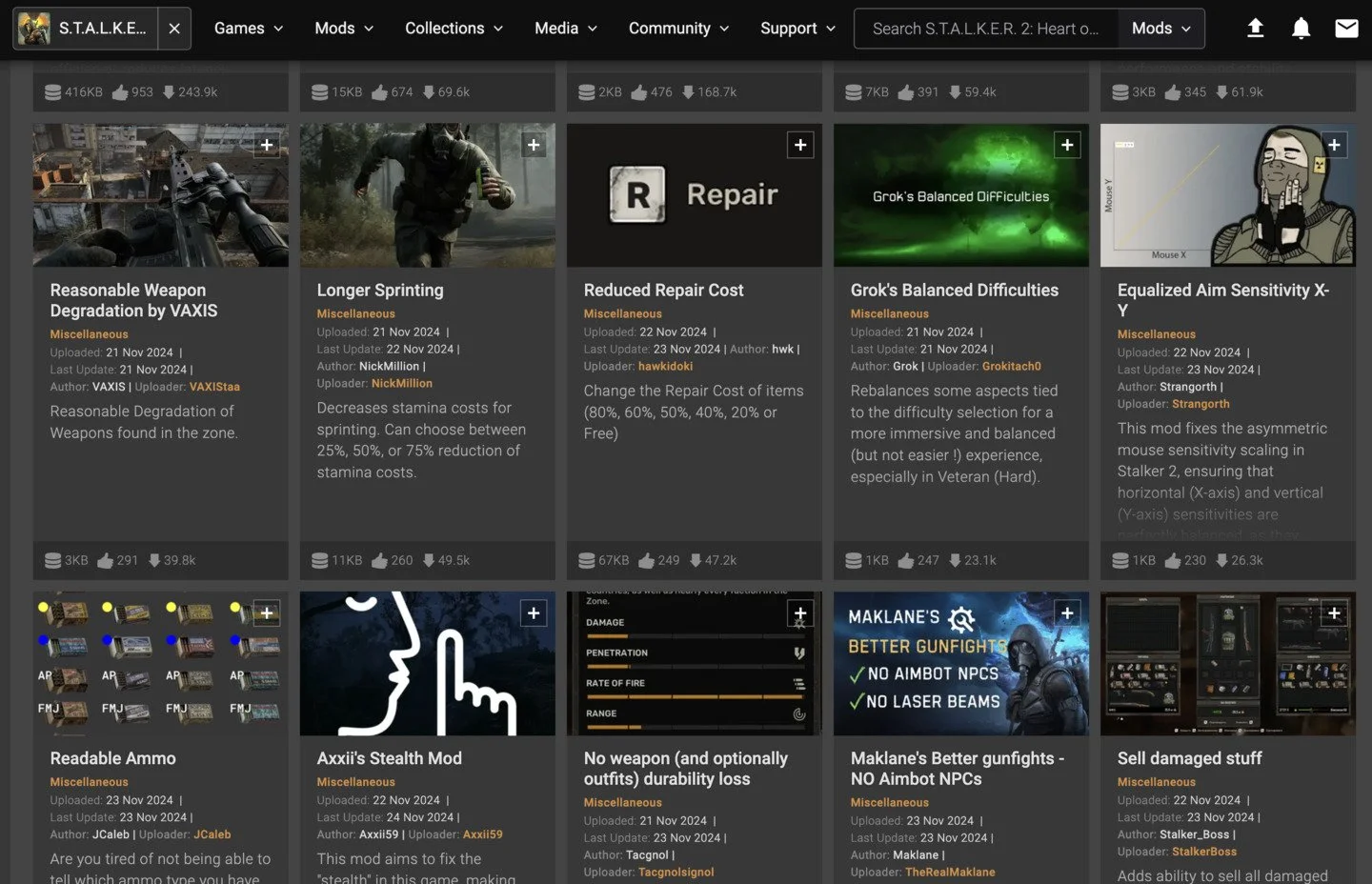Click plus icon on Maklane's Better gunfights
Image resolution: width=1372 pixels, height=884 pixels.
click(x=1067, y=613)
